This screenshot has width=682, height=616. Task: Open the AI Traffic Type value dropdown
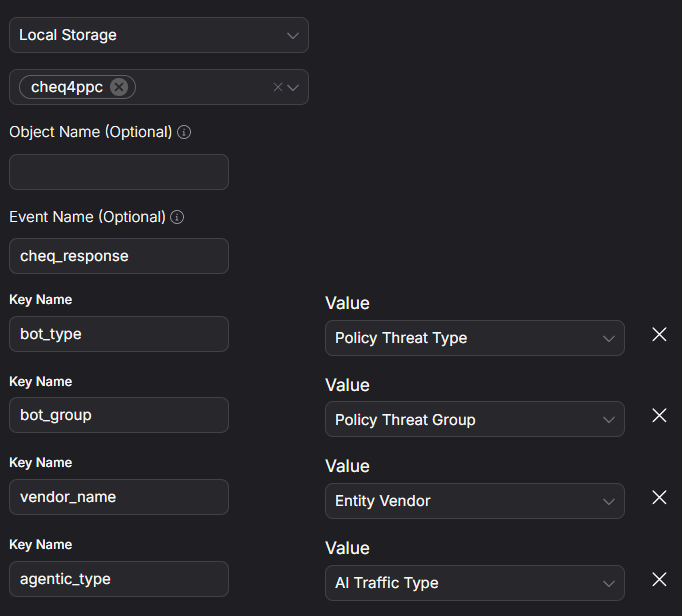(475, 583)
